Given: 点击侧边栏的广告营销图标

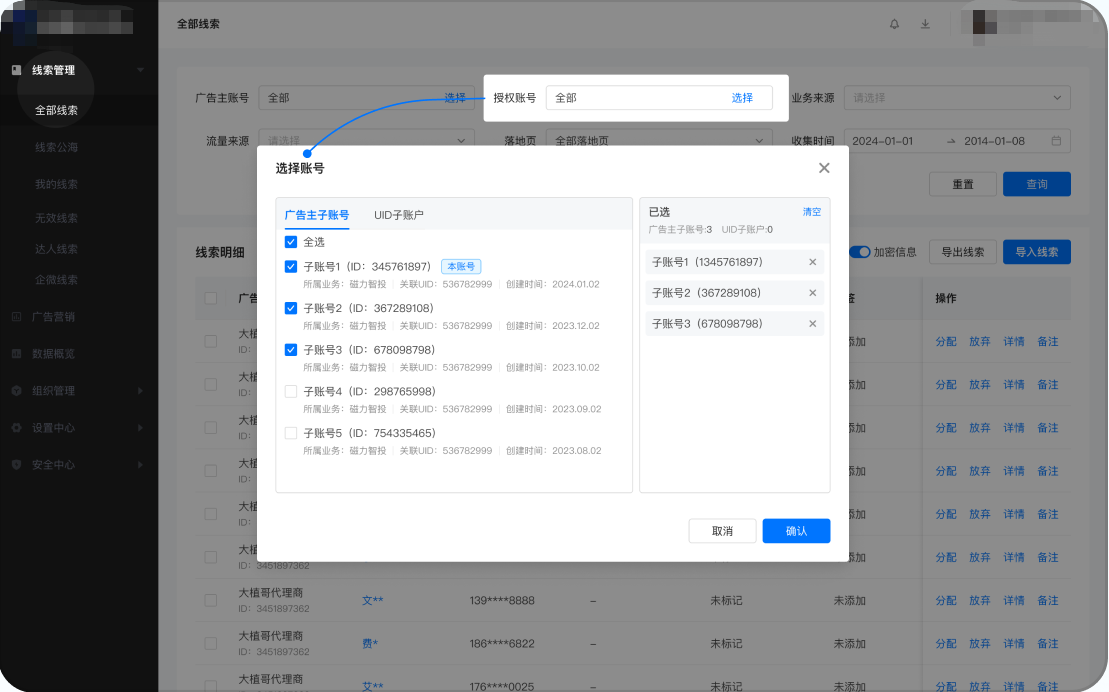Looking at the screenshot, I should (x=14, y=318).
